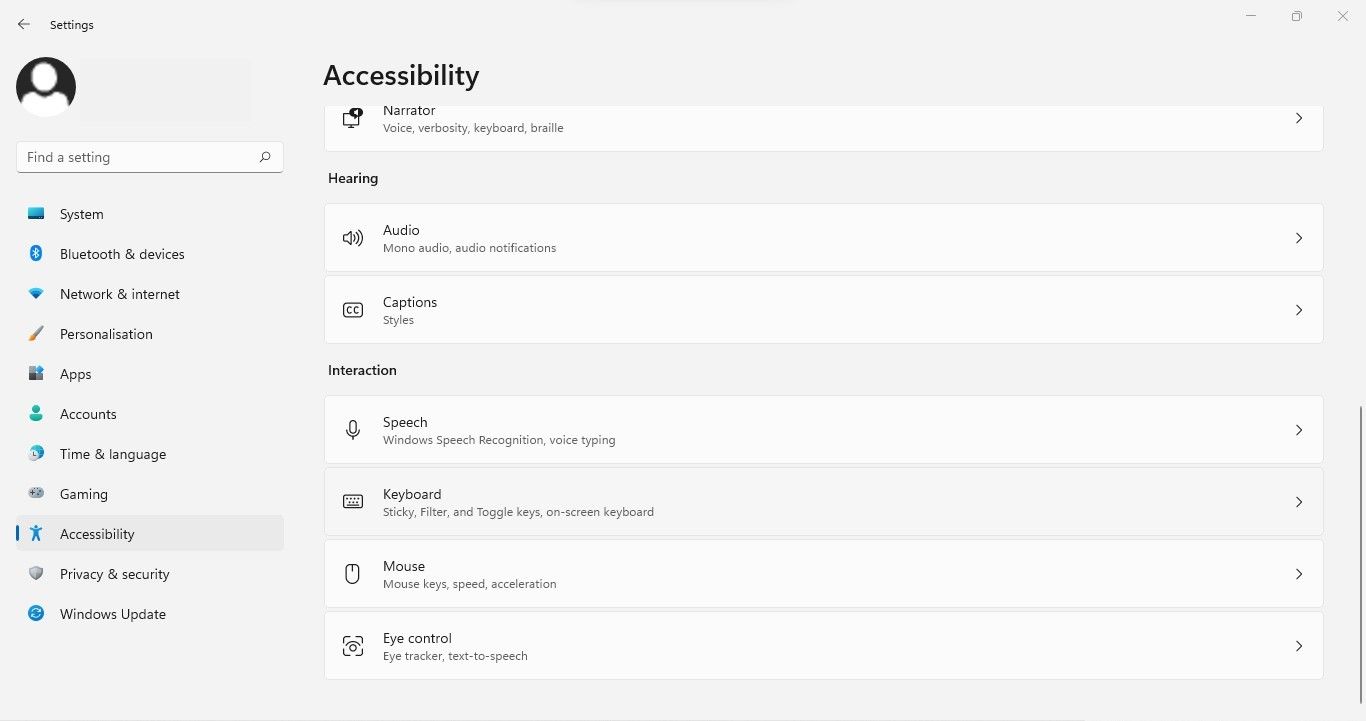The height and width of the screenshot is (721, 1366).
Task: Click the Privacy & security shield icon
Action: tap(36, 574)
